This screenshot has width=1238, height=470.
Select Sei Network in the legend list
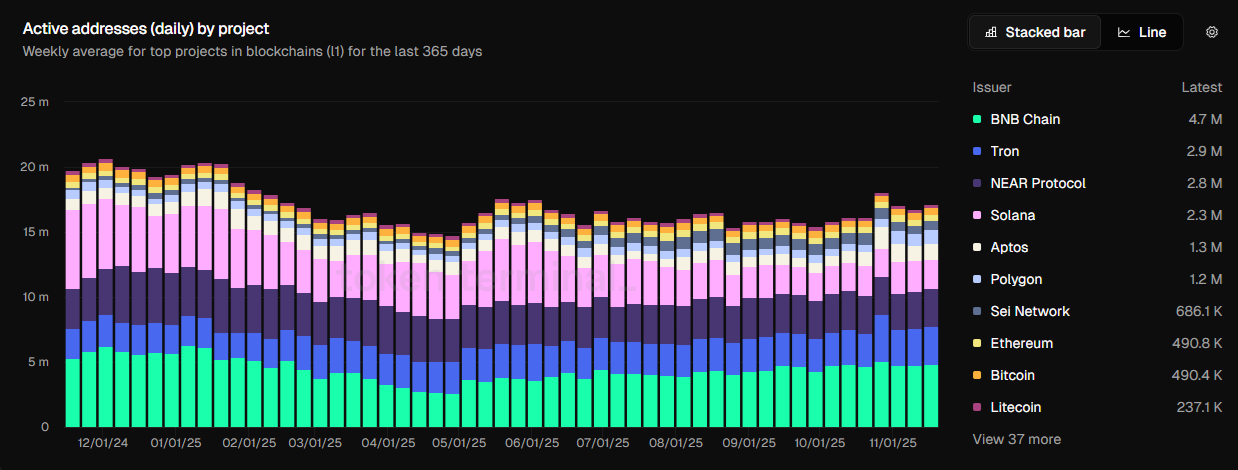pos(1097,311)
